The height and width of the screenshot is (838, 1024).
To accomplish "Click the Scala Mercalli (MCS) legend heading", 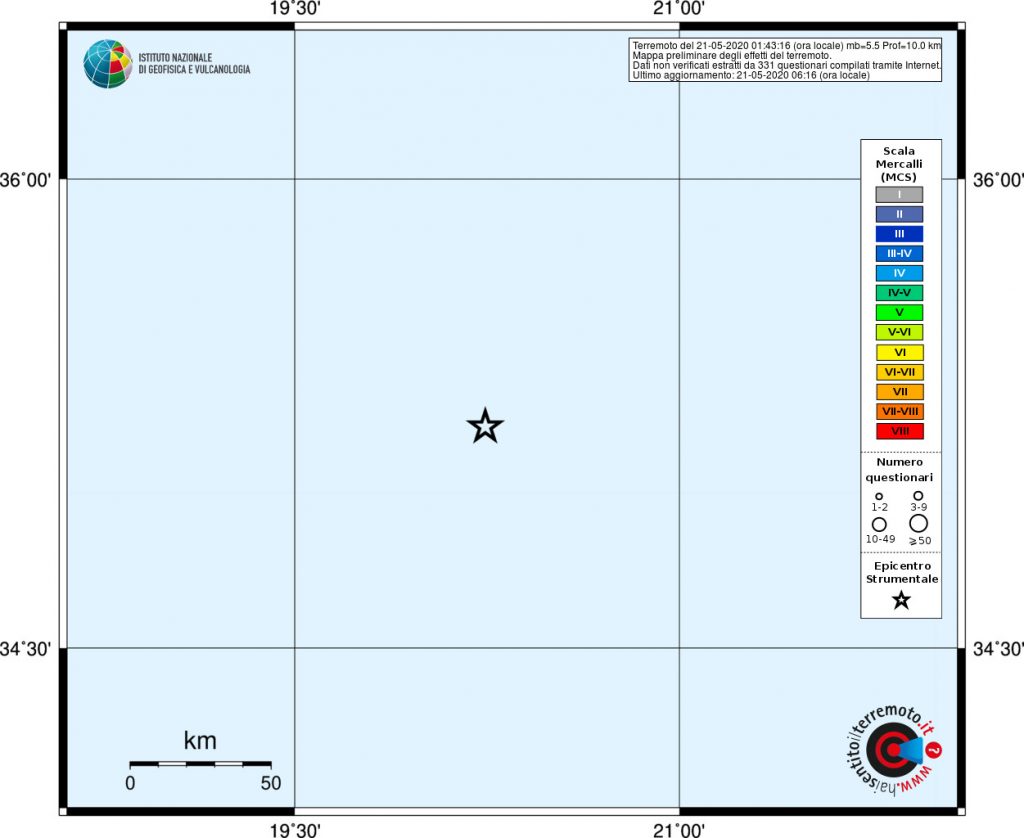I will [899, 164].
